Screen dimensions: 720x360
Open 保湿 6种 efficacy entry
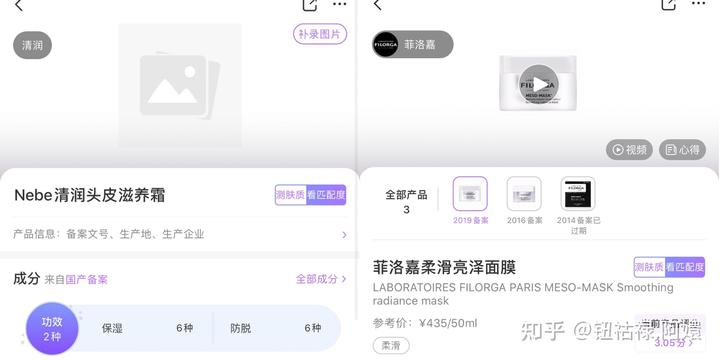coord(147,328)
